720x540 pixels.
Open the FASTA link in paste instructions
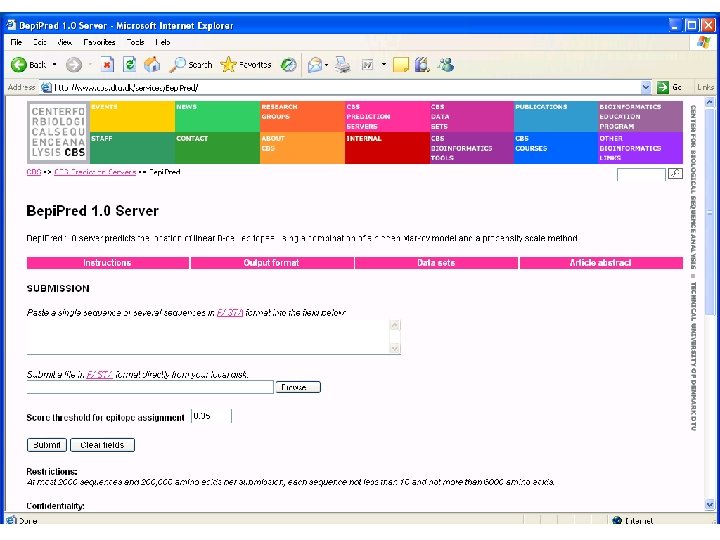click(230, 313)
